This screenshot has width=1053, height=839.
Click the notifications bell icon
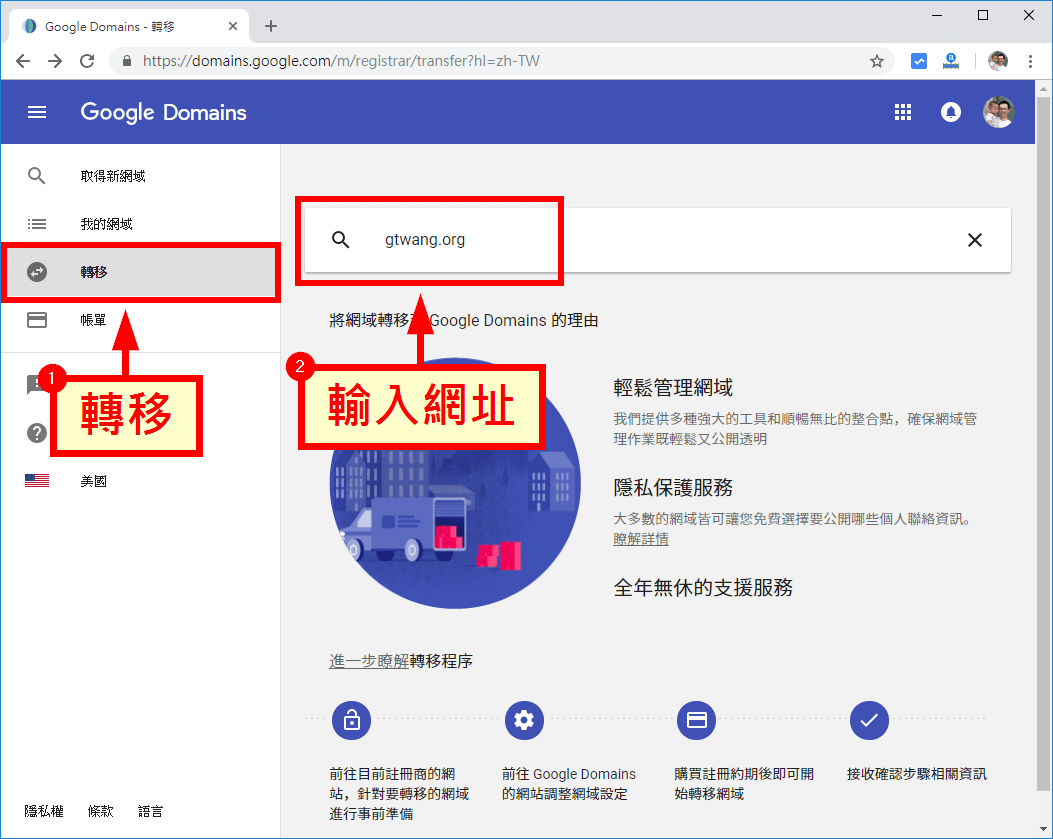(x=950, y=112)
